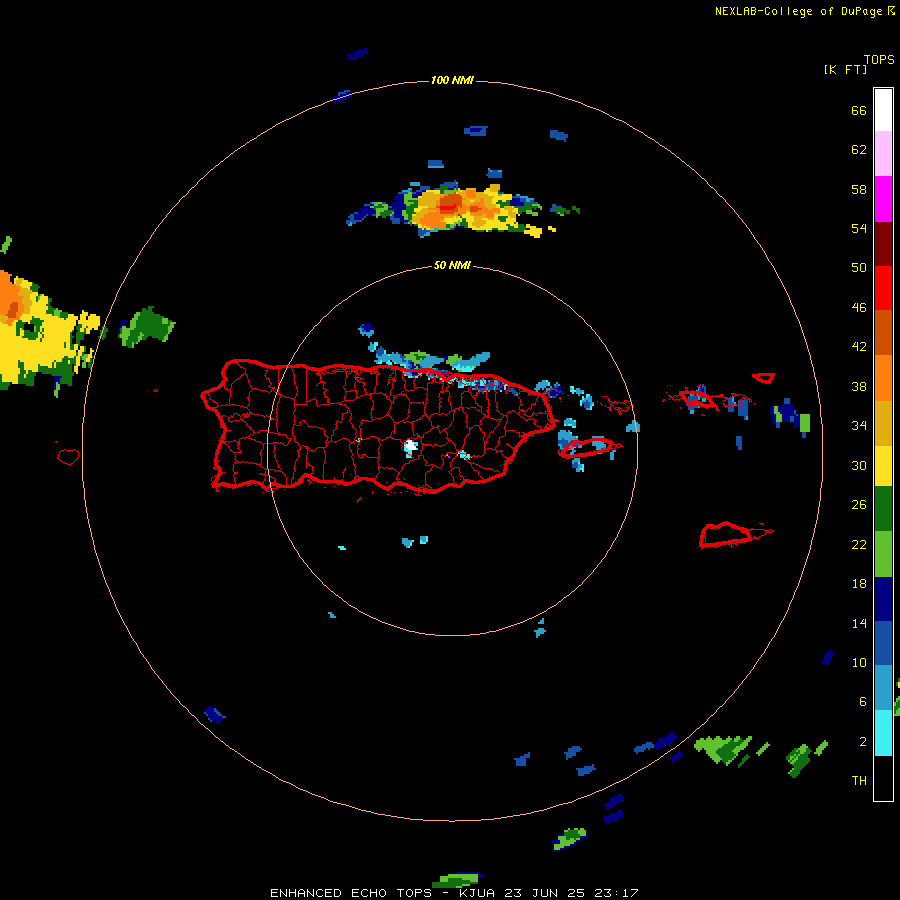Select the medium blue legend swatch
The width and height of the screenshot is (900, 900).
click(x=883, y=643)
